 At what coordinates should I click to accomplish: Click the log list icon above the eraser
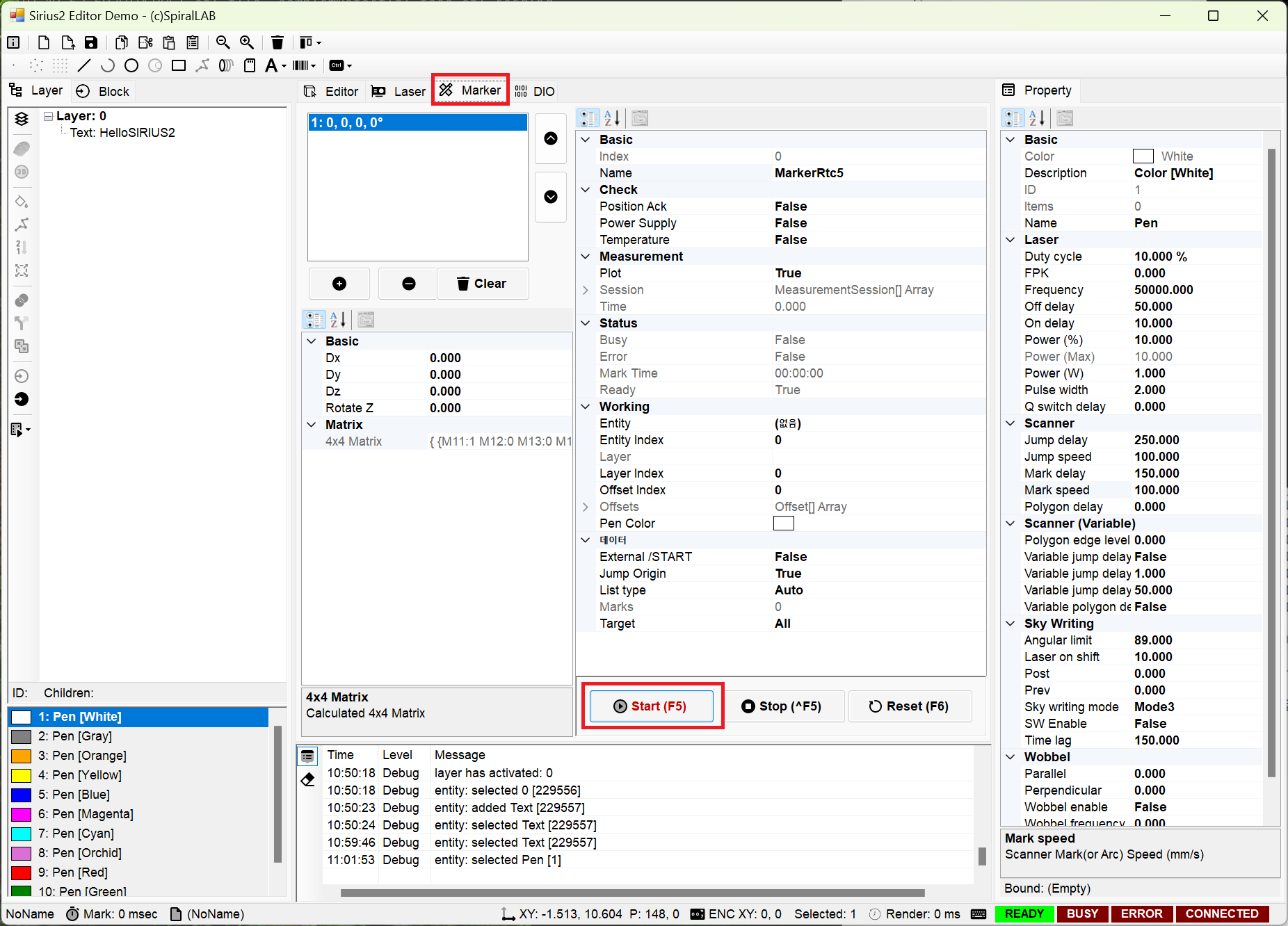point(307,756)
